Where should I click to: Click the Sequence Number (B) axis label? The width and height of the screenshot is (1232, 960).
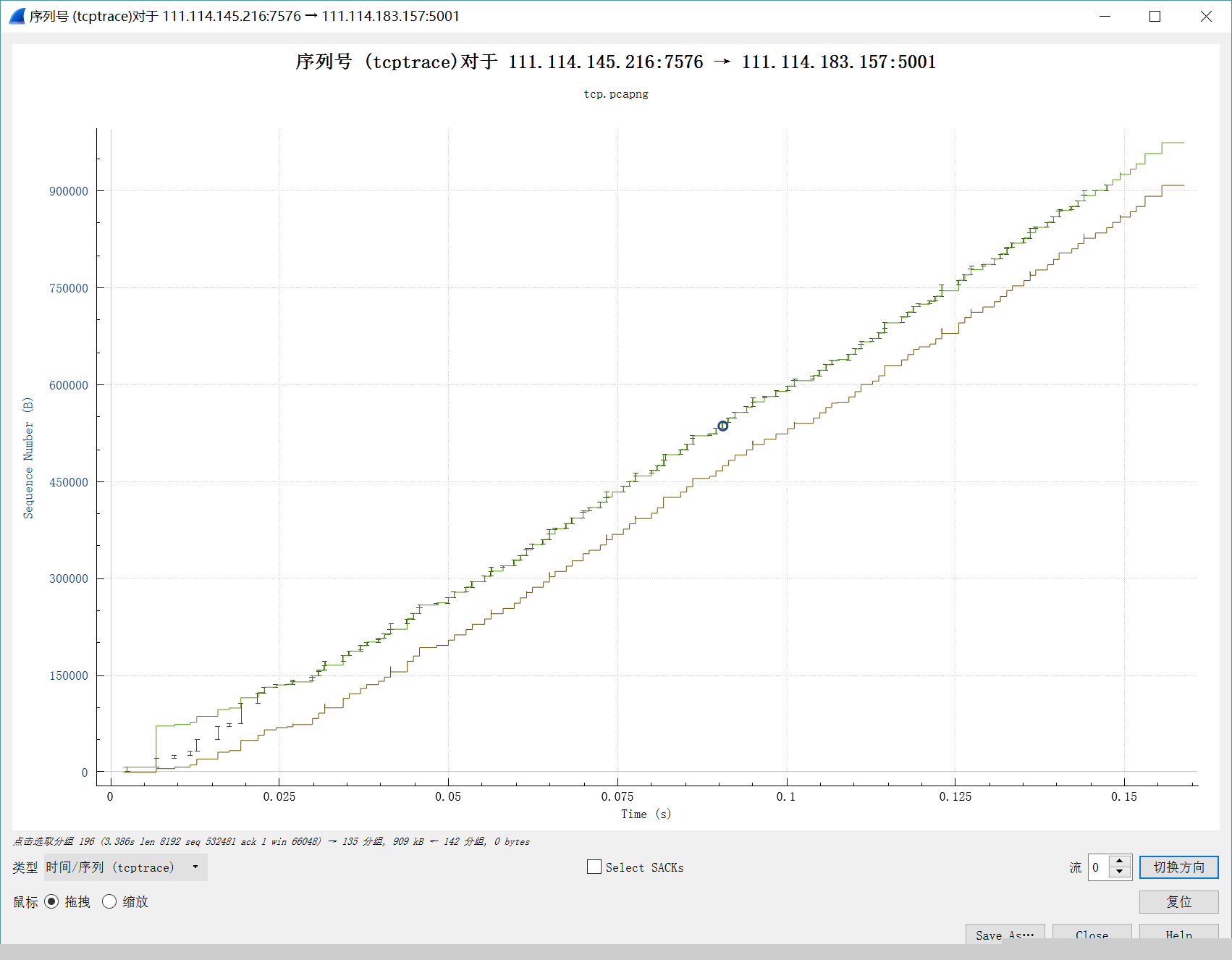click(x=28, y=458)
